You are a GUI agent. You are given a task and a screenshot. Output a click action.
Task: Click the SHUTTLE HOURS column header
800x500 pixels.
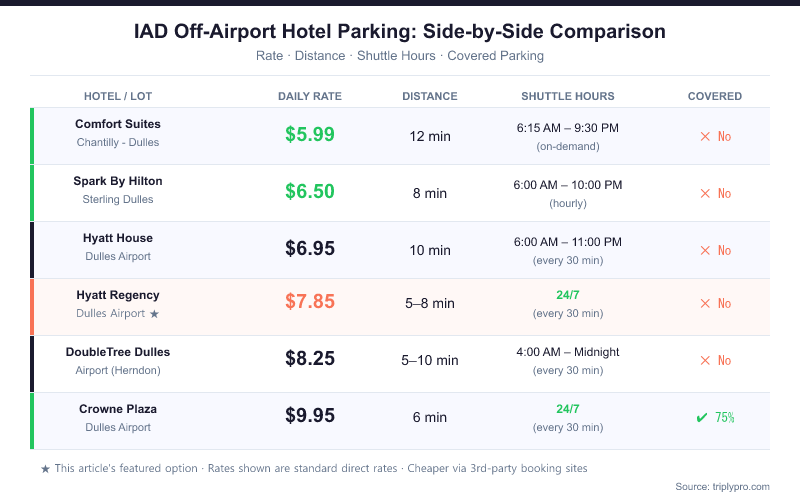[568, 97]
